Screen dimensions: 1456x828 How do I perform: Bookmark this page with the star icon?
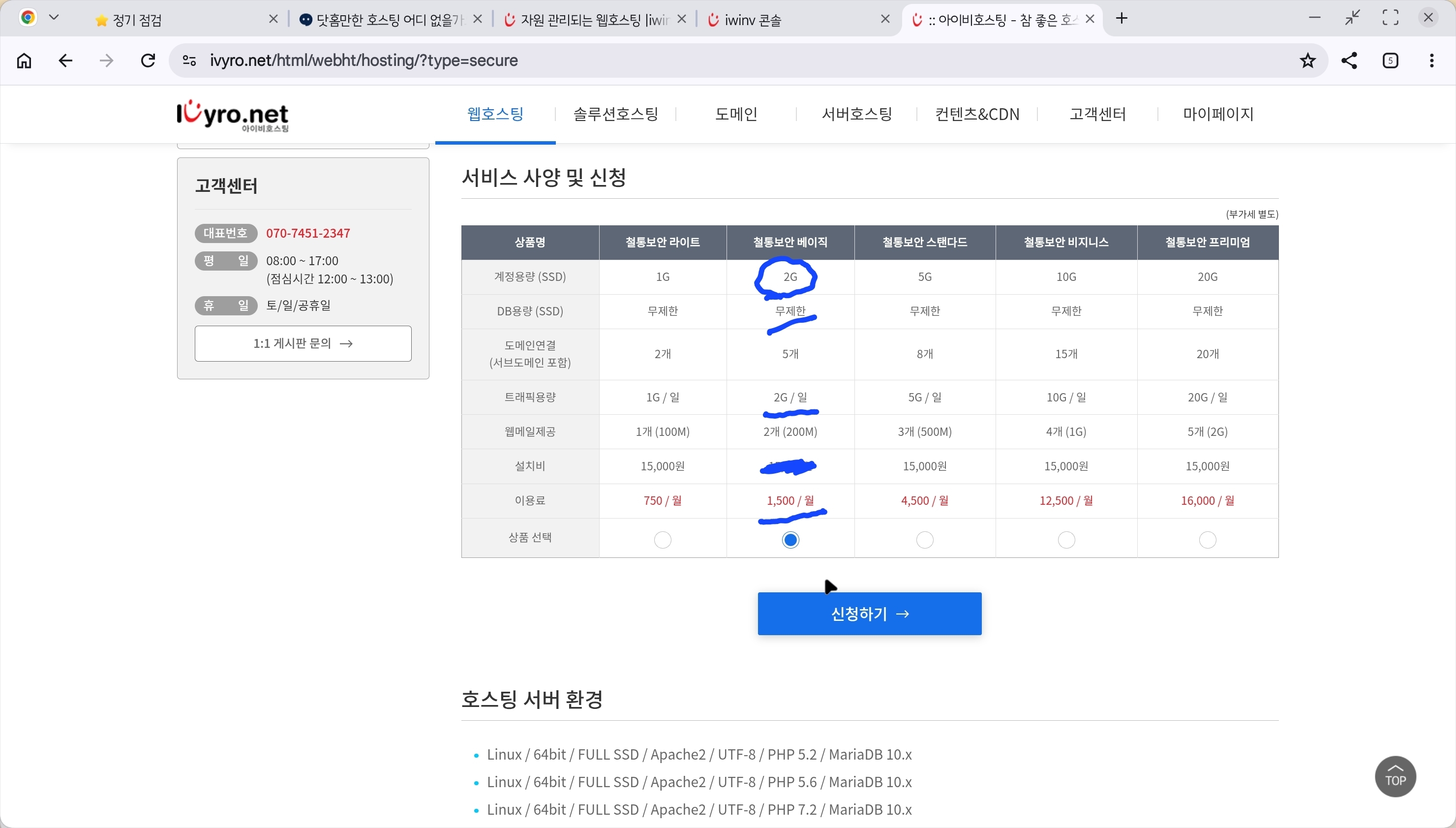point(1307,61)
